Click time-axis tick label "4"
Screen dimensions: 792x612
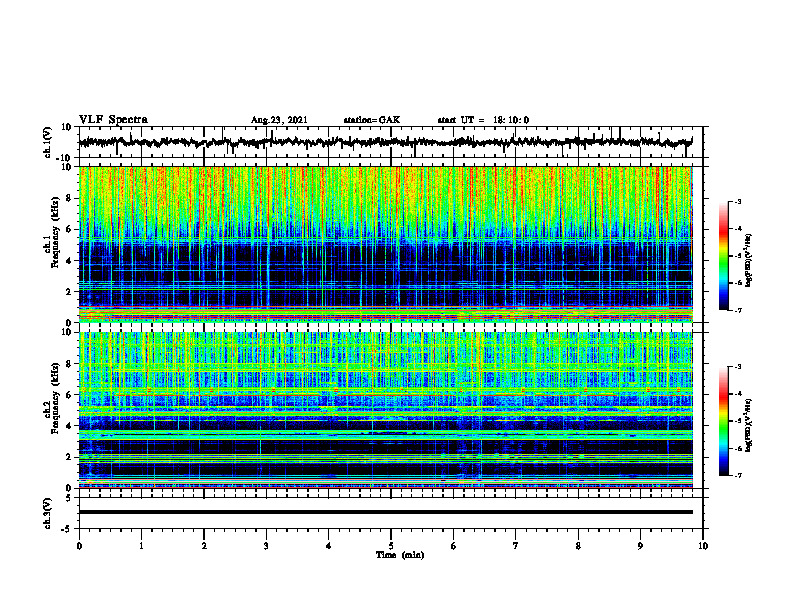pyautogui.click(x=328, y=546)
